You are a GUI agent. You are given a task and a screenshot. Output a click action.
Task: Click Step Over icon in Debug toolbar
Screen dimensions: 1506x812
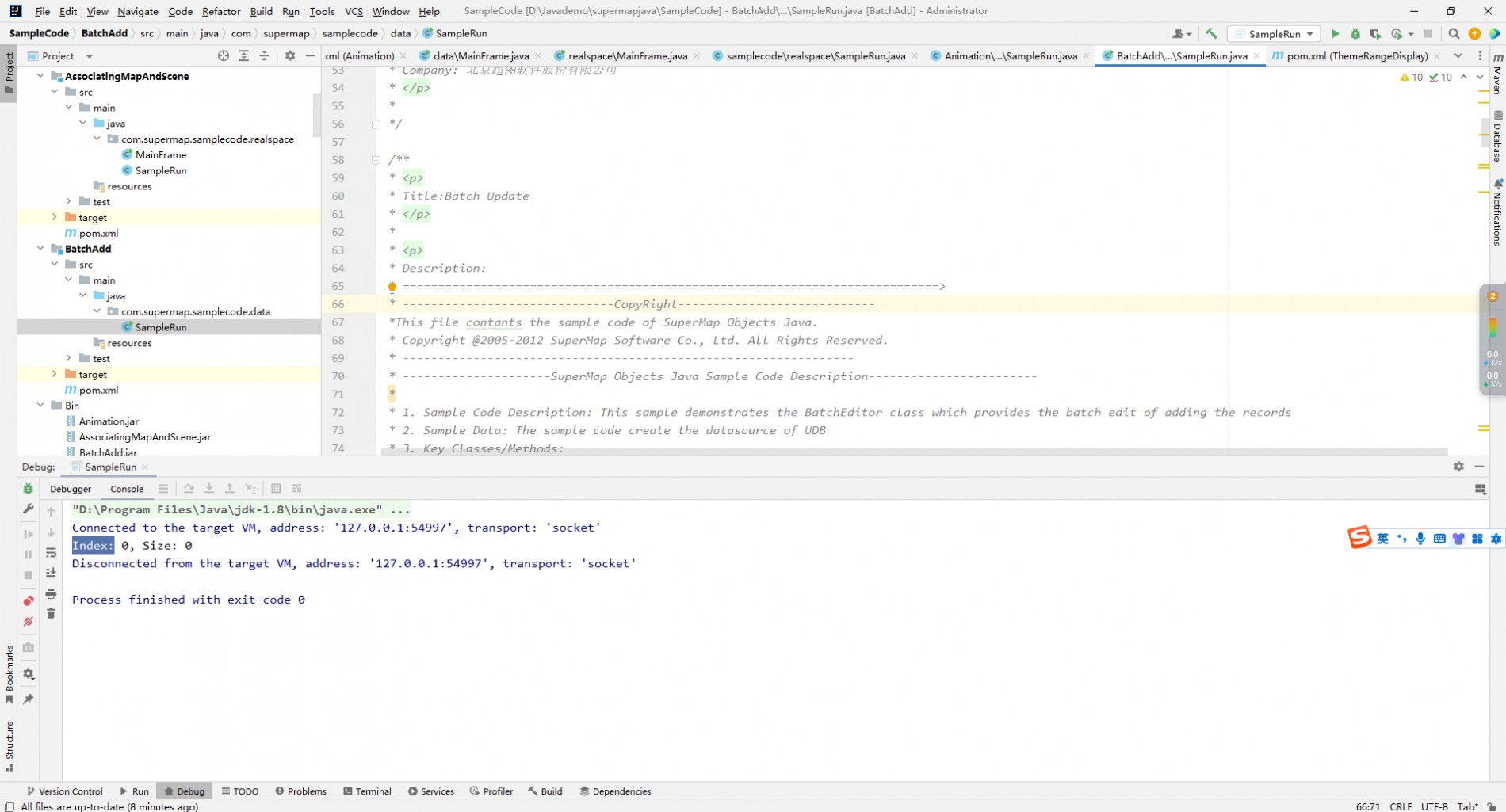[x=189, y=489]
